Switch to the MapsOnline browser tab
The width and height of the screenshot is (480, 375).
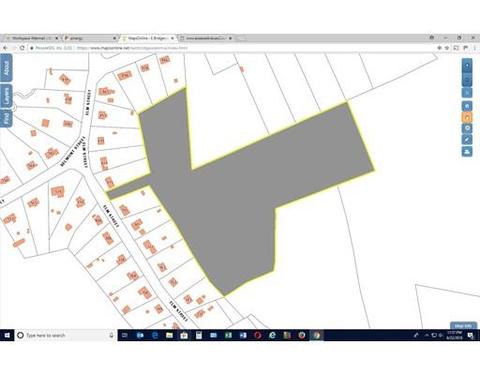148,38
